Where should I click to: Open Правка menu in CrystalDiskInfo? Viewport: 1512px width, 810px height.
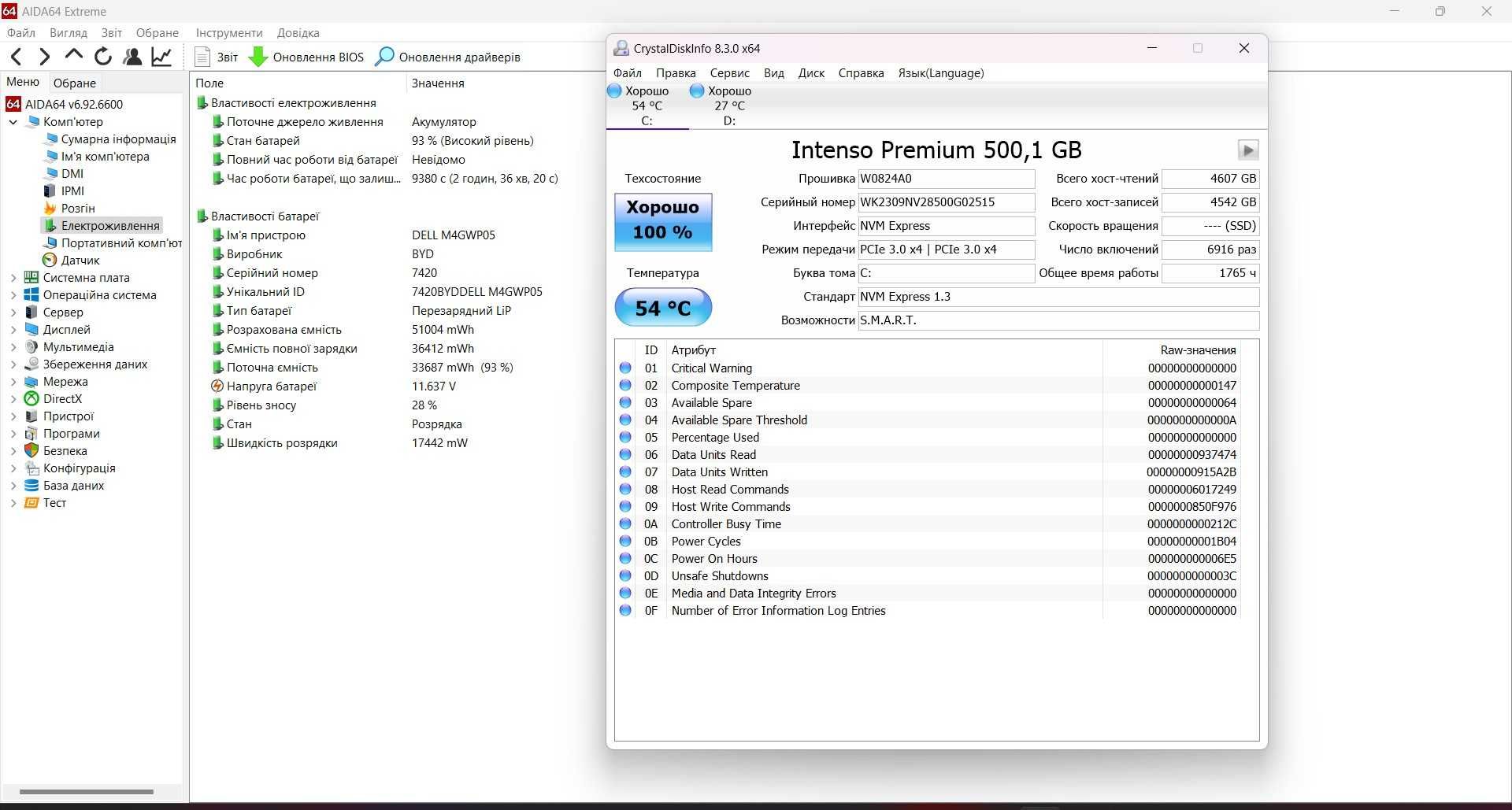pyautogui.click(x=676, y=73)
